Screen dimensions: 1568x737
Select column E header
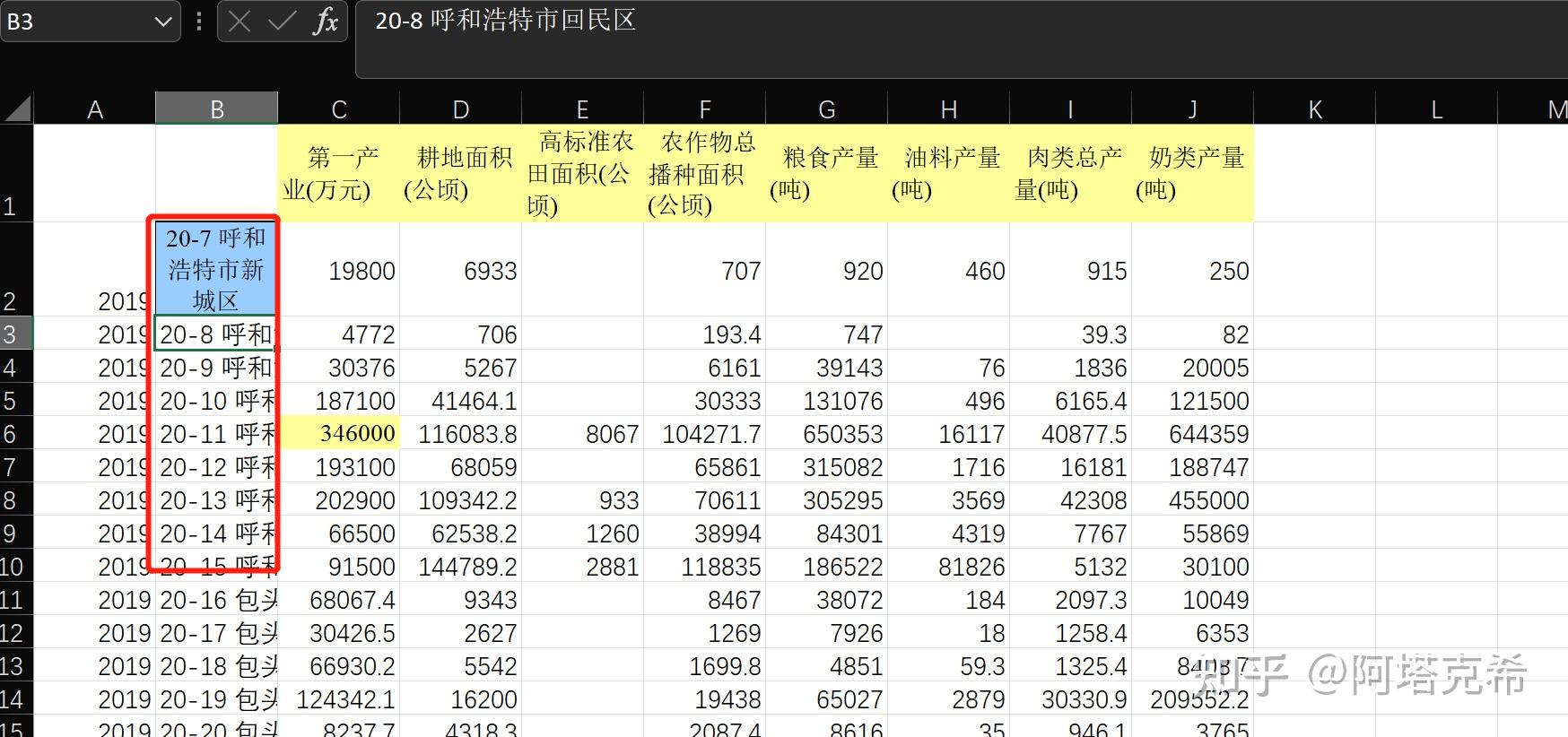point(582,108)
